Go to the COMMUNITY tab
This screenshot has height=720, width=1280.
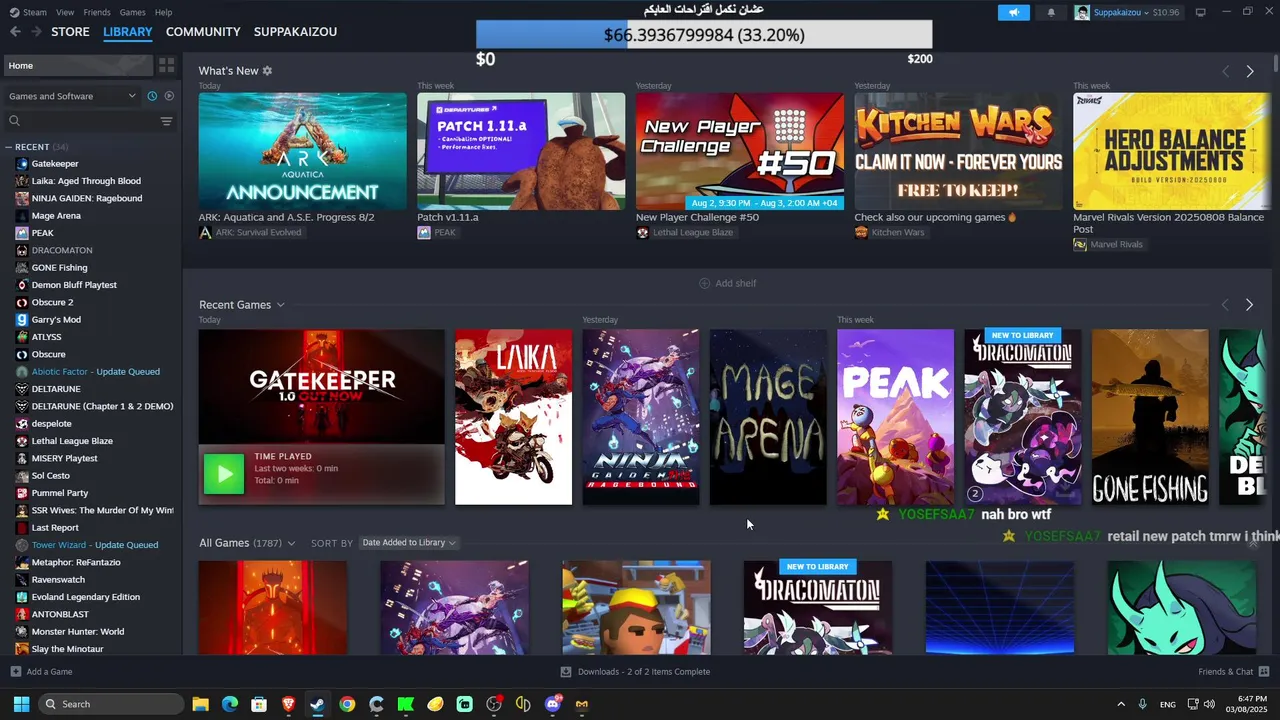click(x=203, y=32)
